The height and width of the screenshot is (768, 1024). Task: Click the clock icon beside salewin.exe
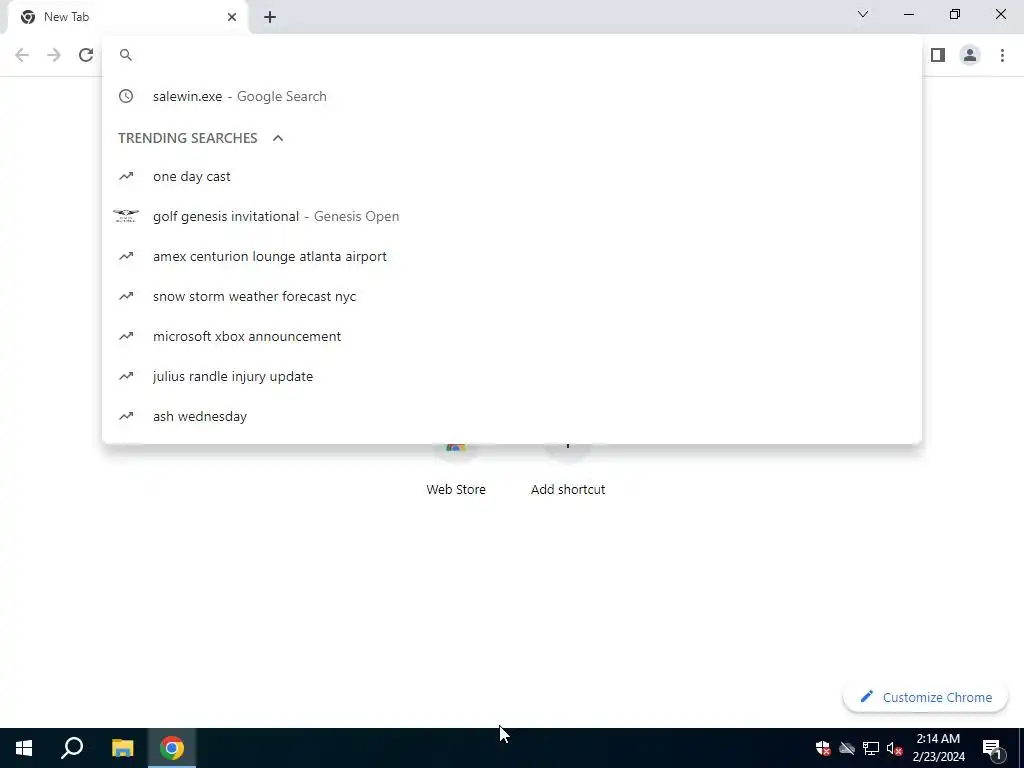click(126, 96)
